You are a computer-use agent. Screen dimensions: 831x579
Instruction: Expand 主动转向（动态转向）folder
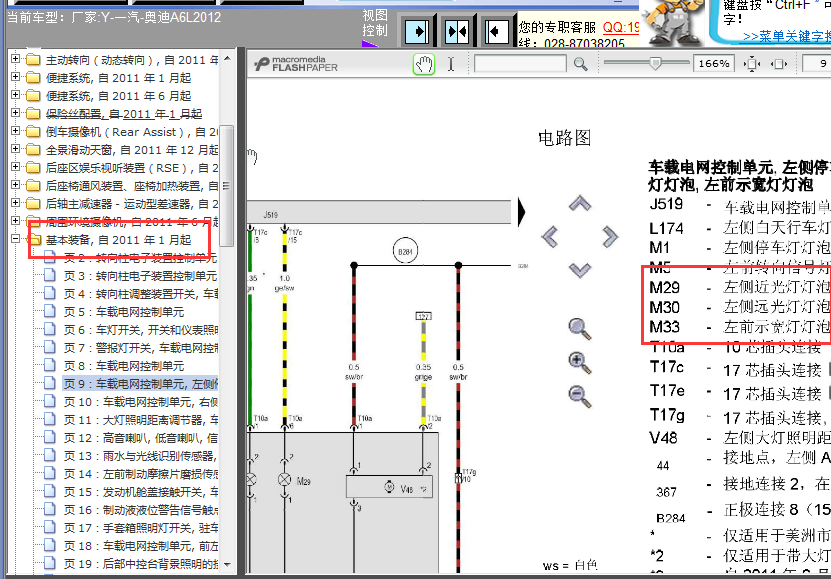[15, 59]
